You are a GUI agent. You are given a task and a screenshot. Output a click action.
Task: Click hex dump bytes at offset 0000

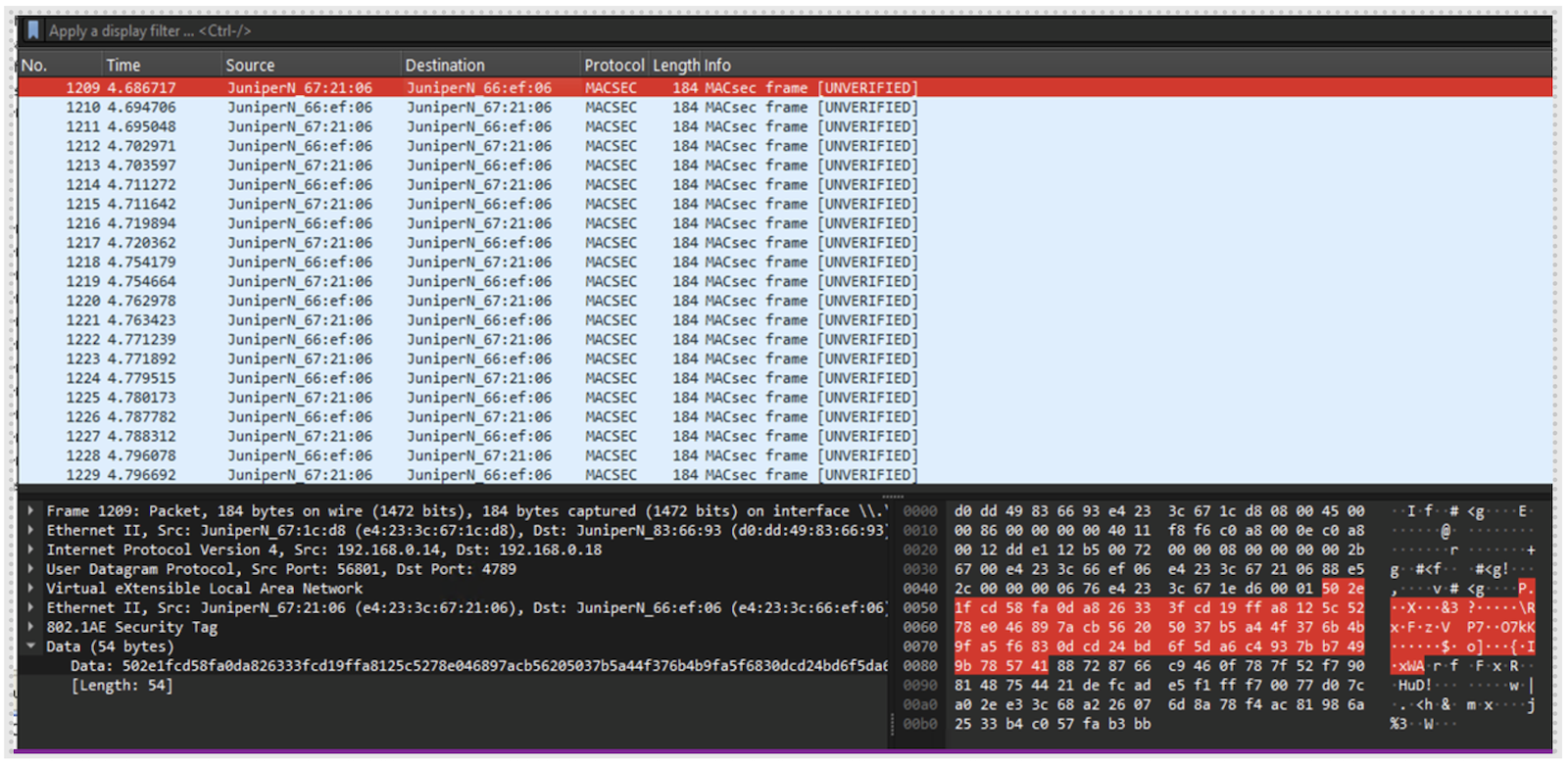[1159, 511]
